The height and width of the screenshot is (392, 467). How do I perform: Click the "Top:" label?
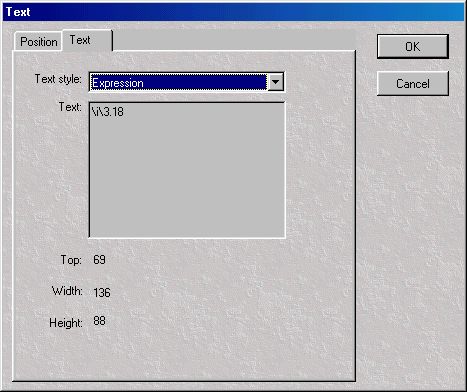click(x=71, y=260)
